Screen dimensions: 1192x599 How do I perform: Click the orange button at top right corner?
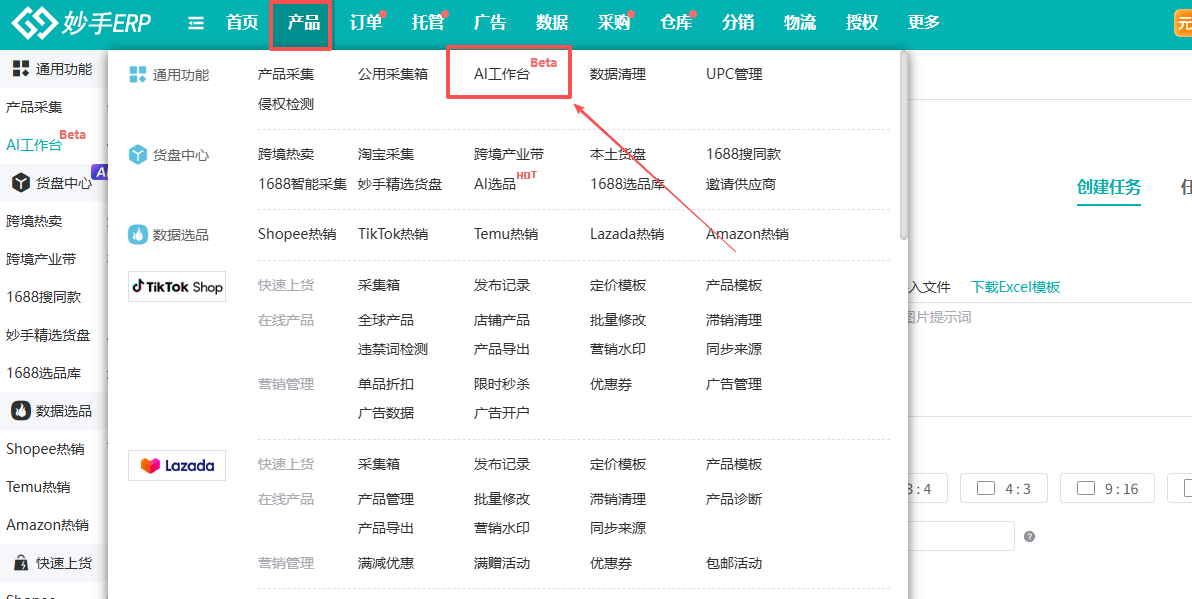(1184, 23)
